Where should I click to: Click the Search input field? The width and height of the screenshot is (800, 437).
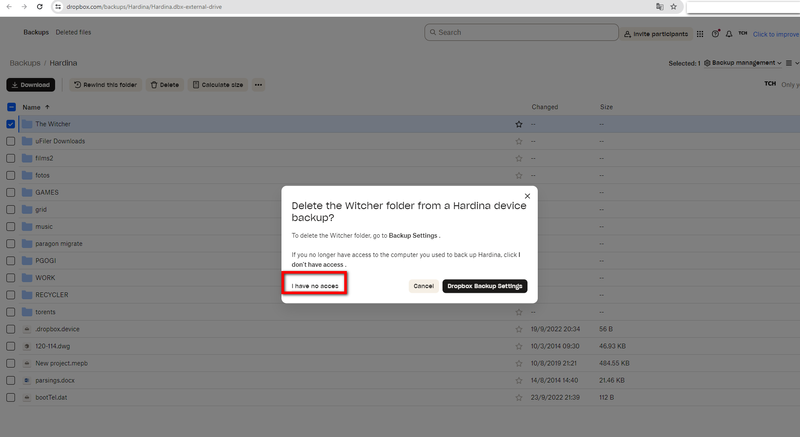521,32
